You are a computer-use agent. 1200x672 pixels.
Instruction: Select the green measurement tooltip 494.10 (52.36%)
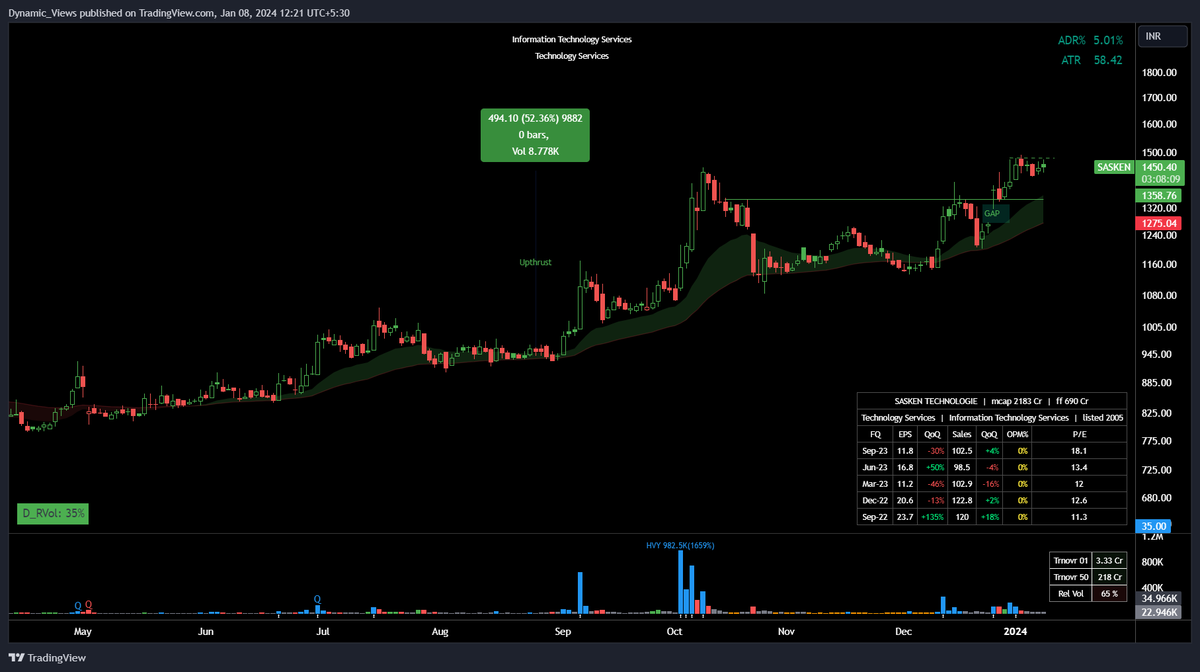click(x=535, y=134)
